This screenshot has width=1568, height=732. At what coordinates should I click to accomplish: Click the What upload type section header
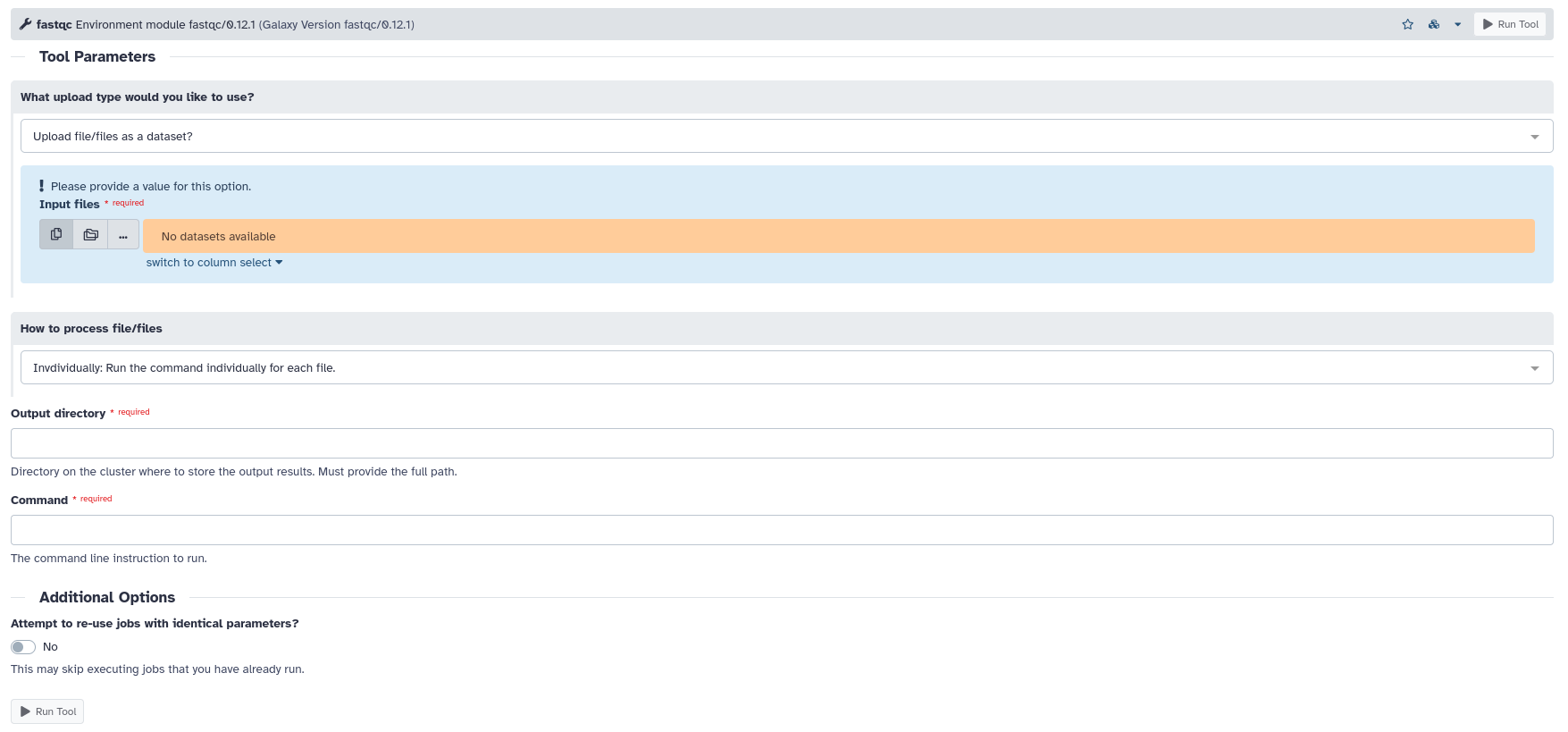pyautogui.click(x=137, y=97)
